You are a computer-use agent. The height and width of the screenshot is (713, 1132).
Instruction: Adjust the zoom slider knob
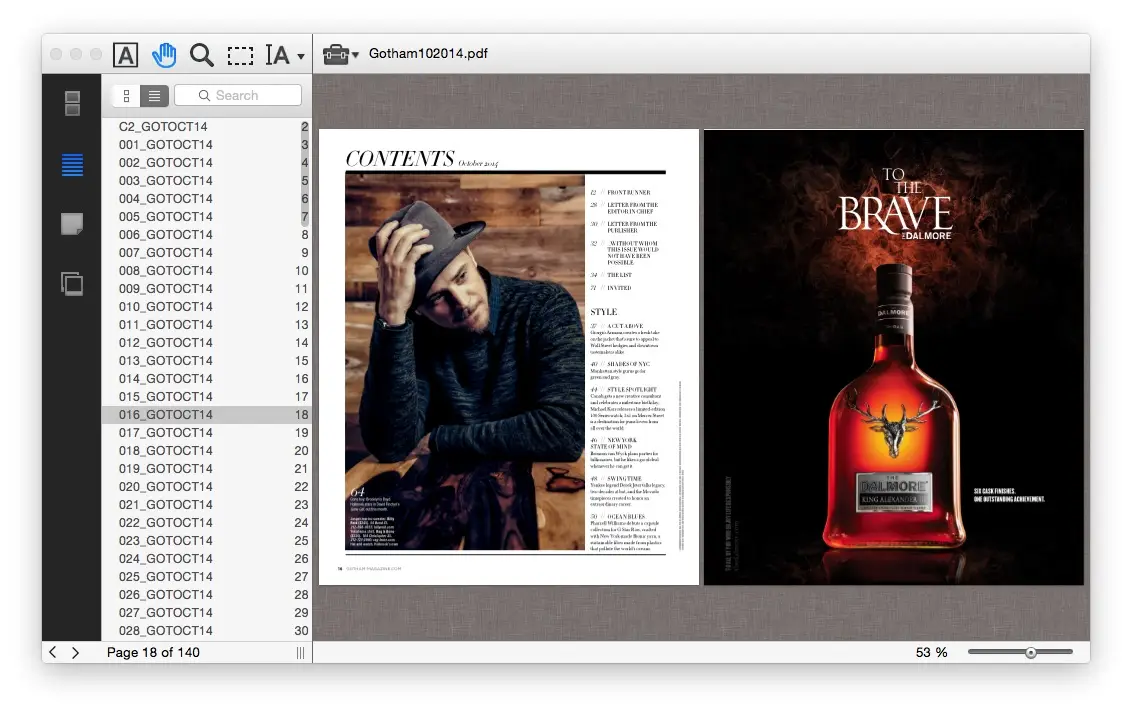1031,652
